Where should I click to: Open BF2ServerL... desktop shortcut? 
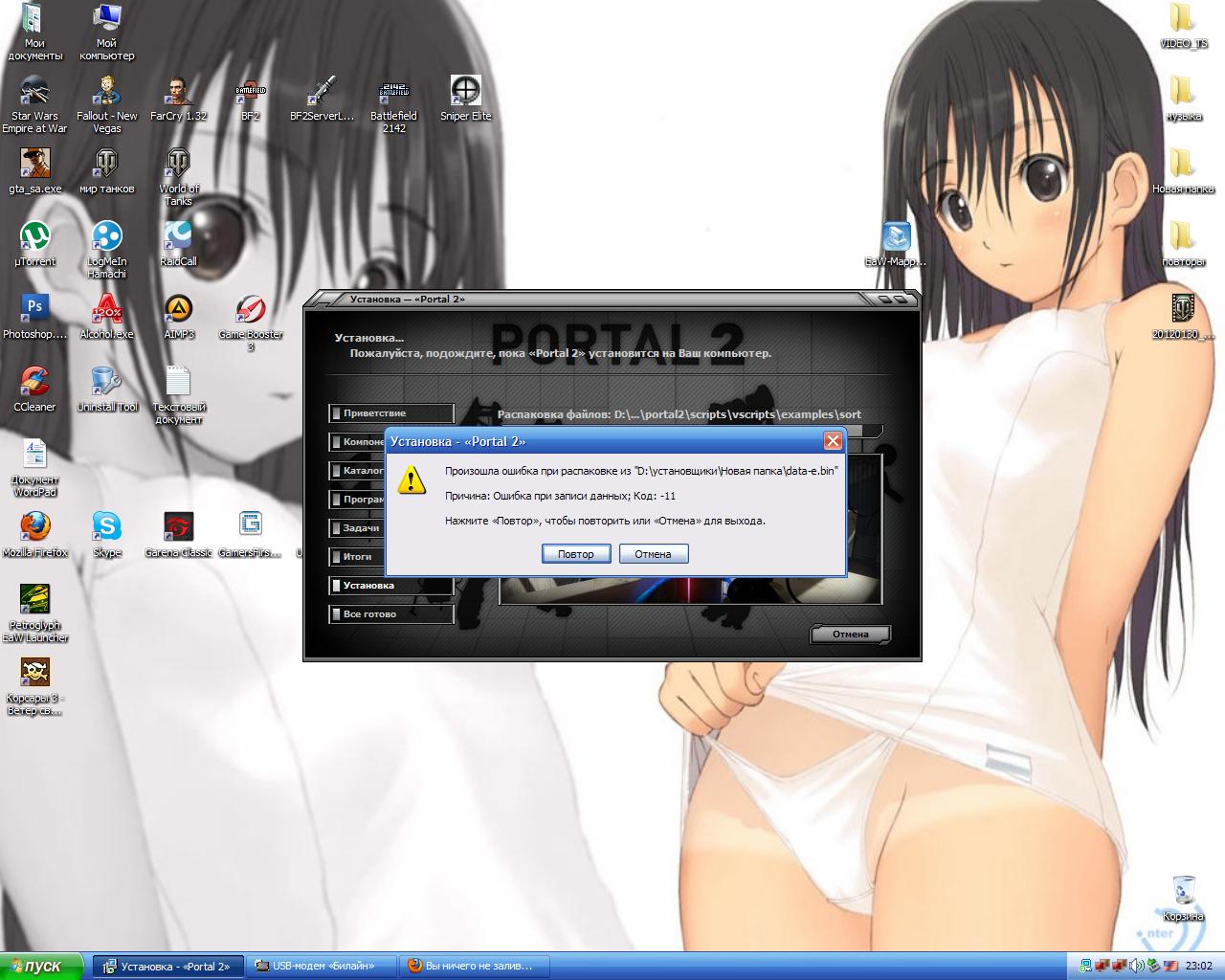(322, 100)
